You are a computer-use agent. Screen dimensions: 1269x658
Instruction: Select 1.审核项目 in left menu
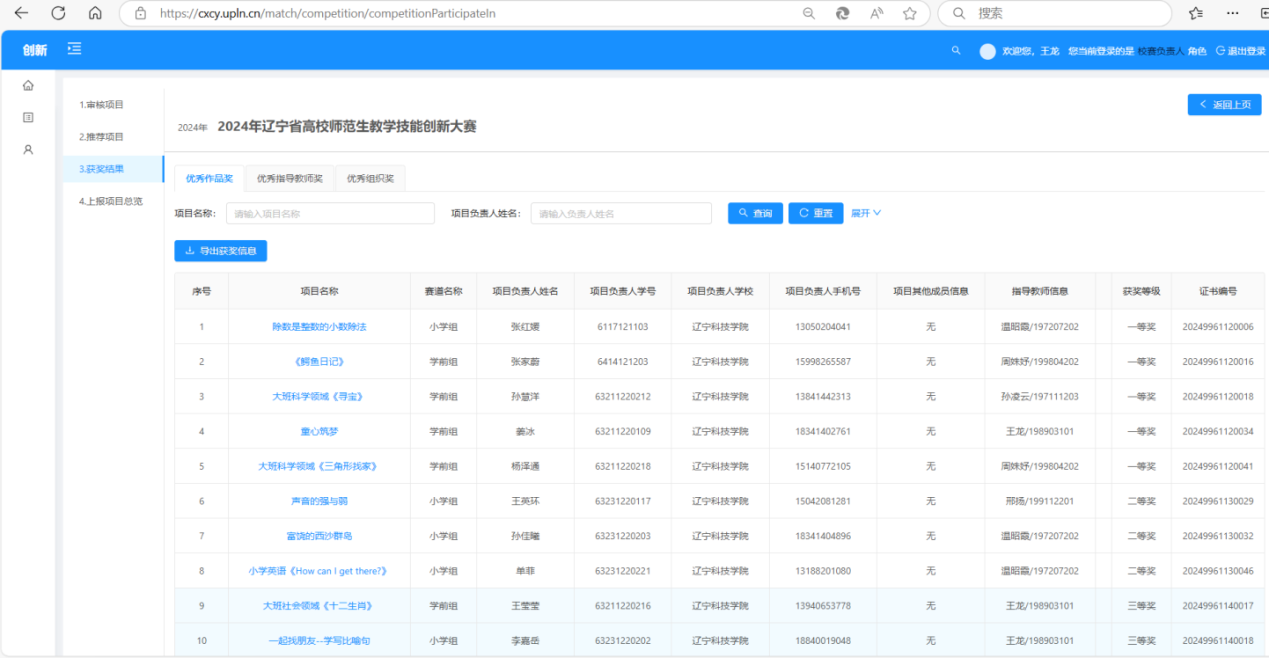coord(101,105)
